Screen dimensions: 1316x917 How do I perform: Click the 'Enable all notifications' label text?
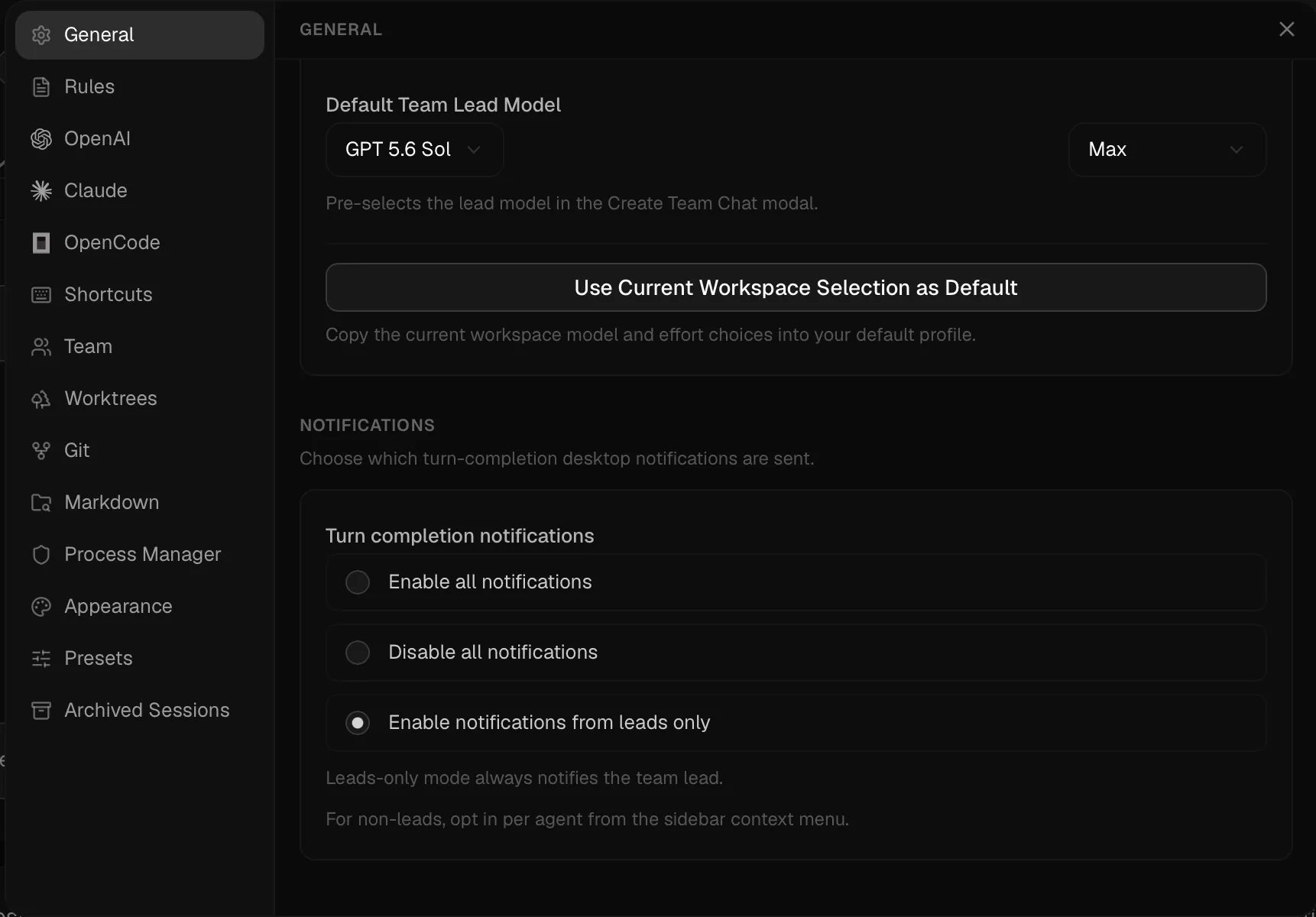[x=490, y=582]
